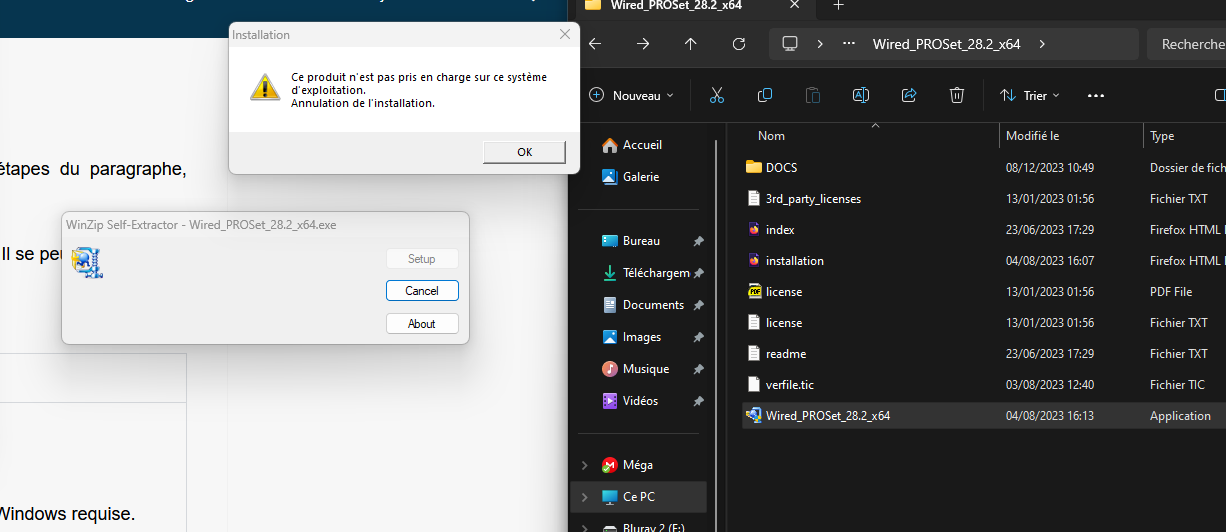Click the DOCS folder icon
Viewport: 1226px width, 532px height.
click(x=754, y=168)
